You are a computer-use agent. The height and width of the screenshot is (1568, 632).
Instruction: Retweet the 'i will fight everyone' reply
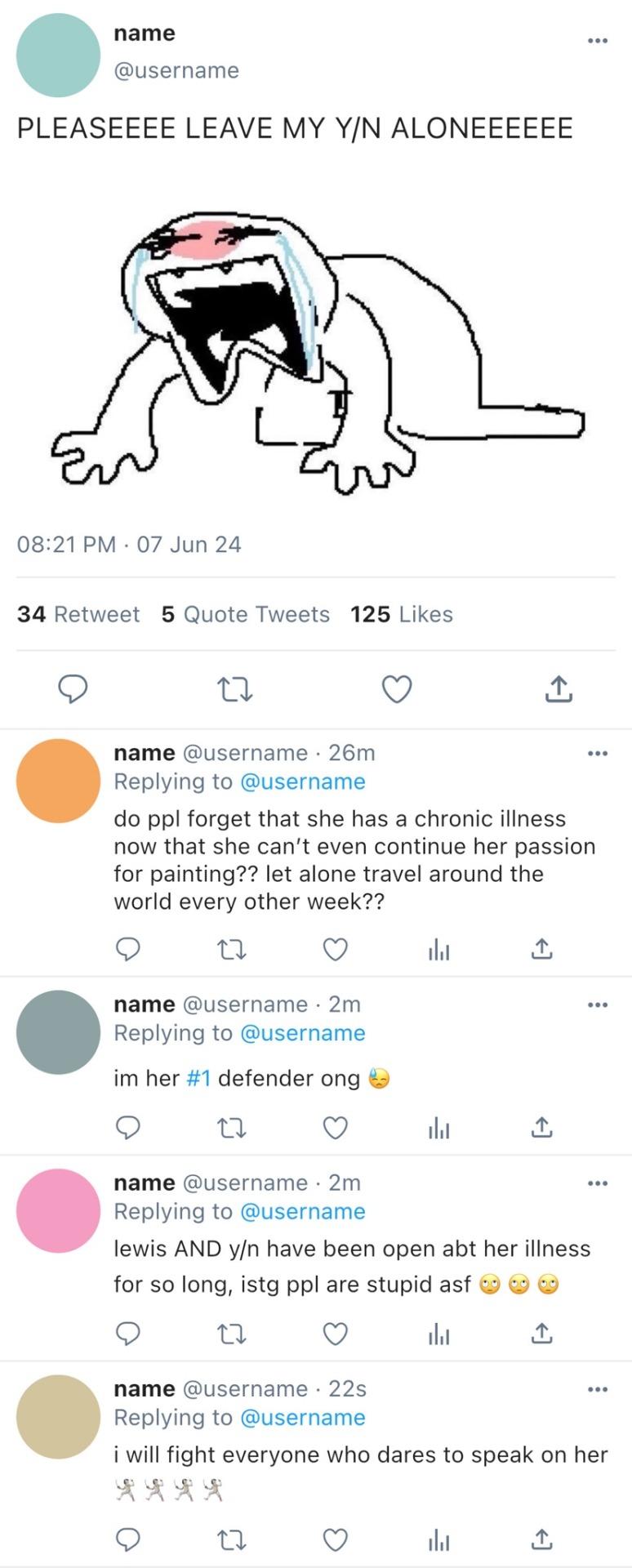tap(233, 1540)
